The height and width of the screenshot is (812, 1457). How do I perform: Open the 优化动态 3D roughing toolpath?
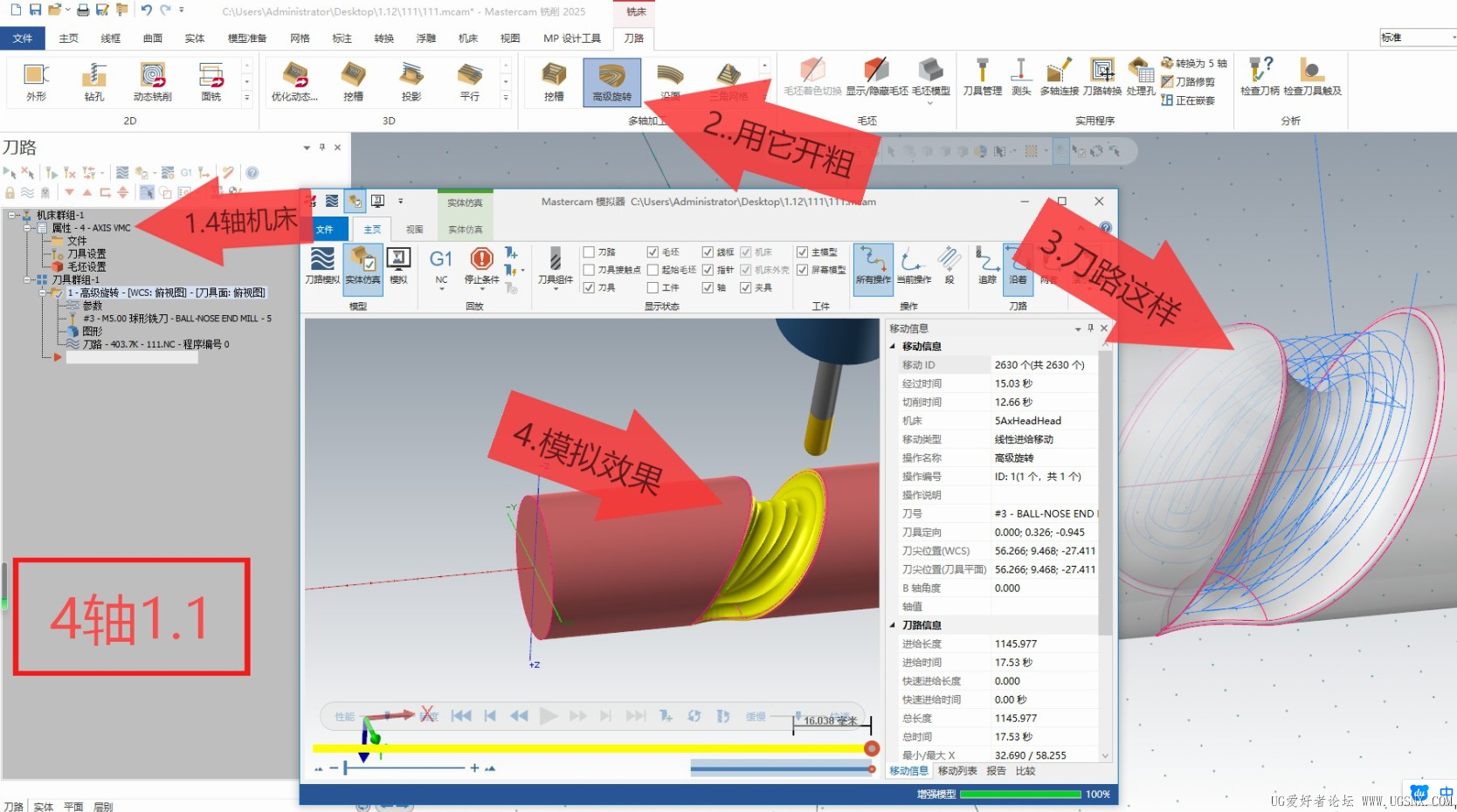tap(294, 82)
